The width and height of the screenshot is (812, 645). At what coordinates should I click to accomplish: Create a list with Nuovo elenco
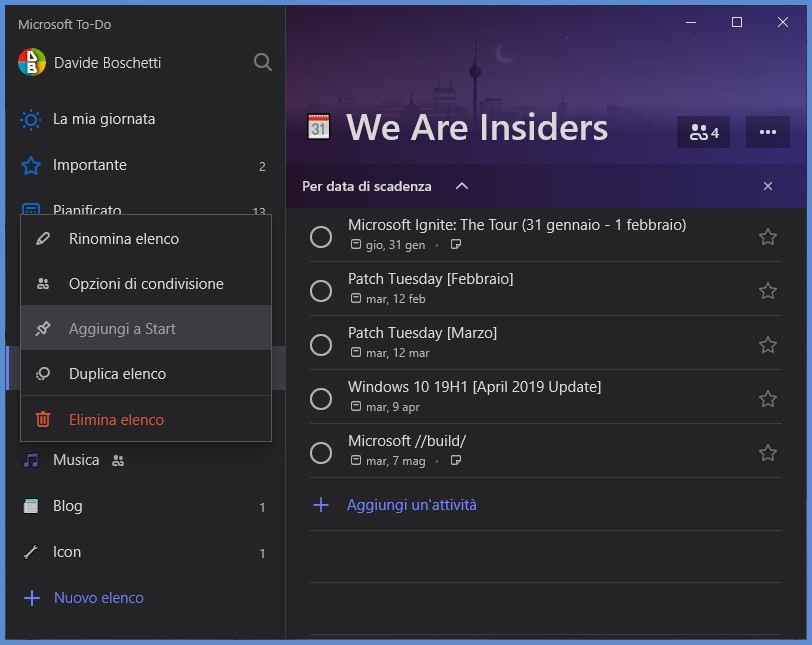pyautogui.click(x=98, y=598)
